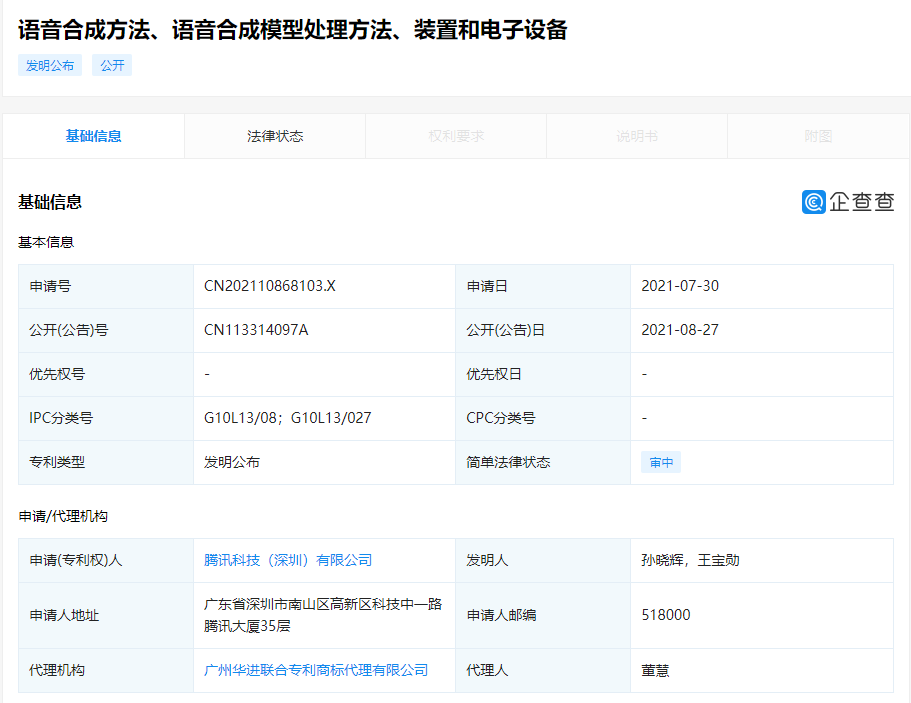The width and height of the screenshot is (911, 703).
Task: Open the 权利要求 tab
Action: pyautogui.click(x=456, y=136)
